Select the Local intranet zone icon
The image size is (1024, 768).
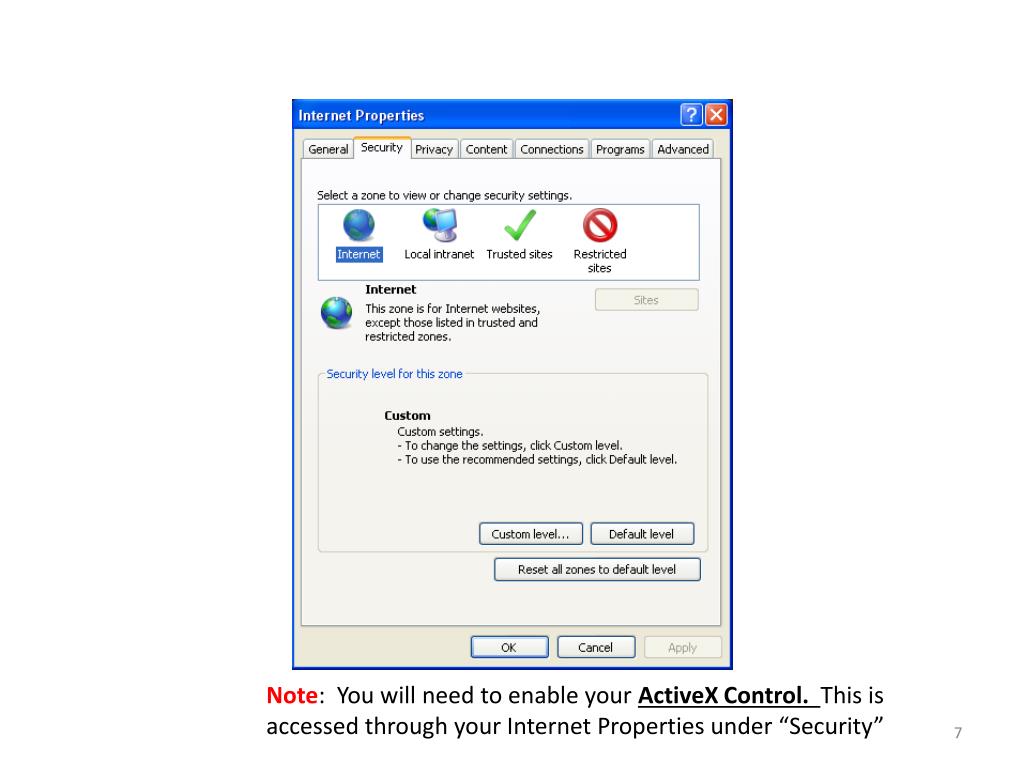(440, 225)
